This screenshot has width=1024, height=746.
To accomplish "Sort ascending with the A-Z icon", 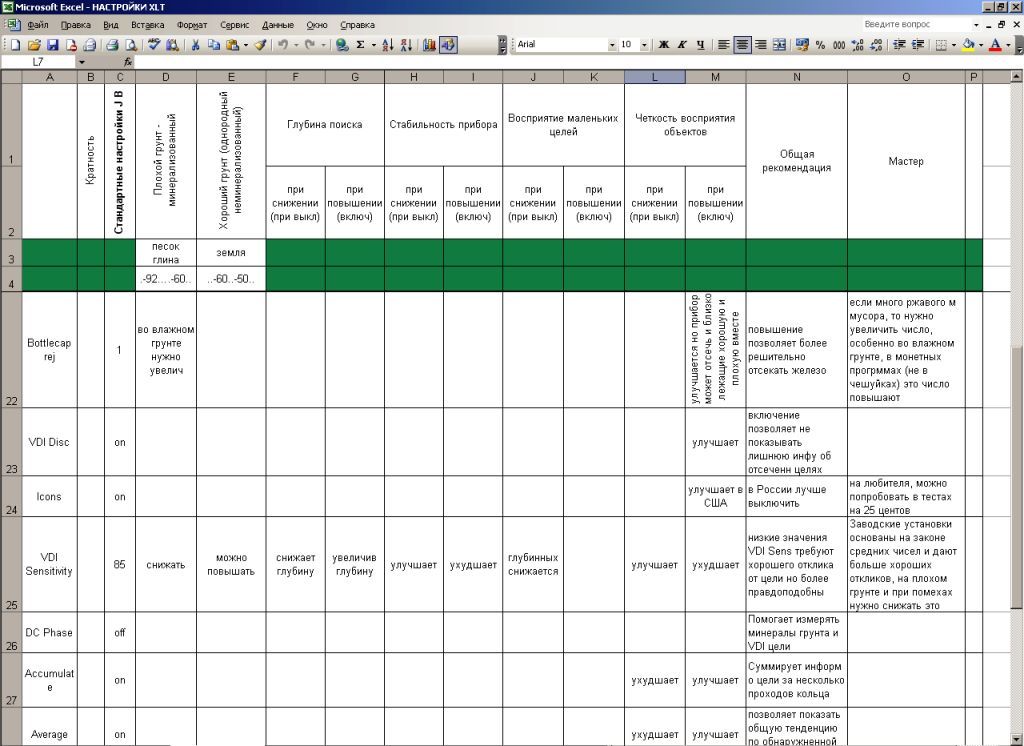I will [387, 45].
